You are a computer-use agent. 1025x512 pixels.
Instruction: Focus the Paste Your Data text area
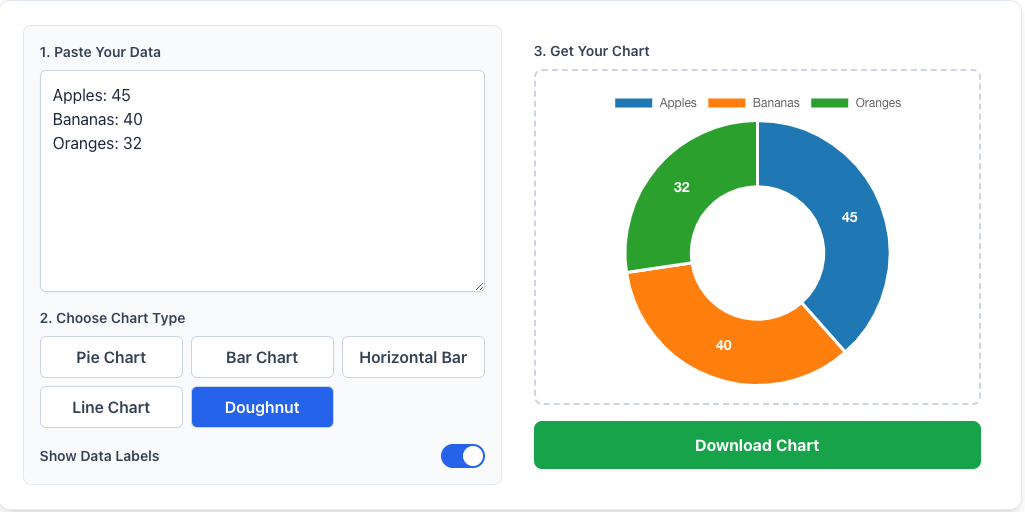point(262,180)
